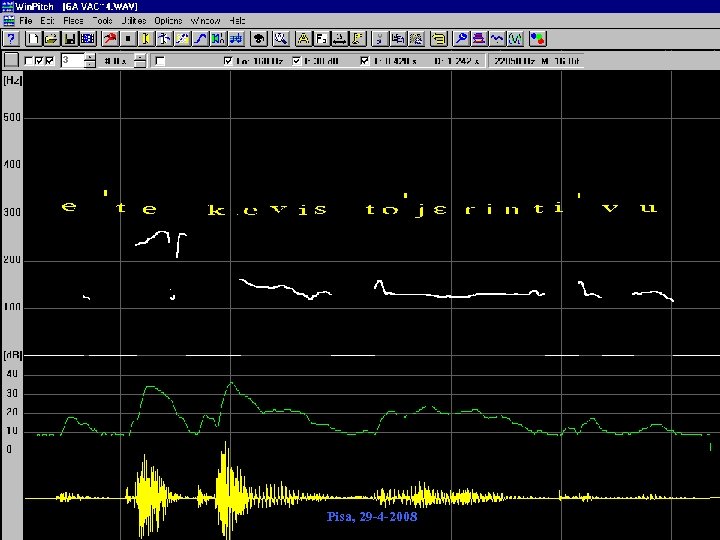Select the yellow pencil drawing tool

pyautogui.click(x=182, y=39)
